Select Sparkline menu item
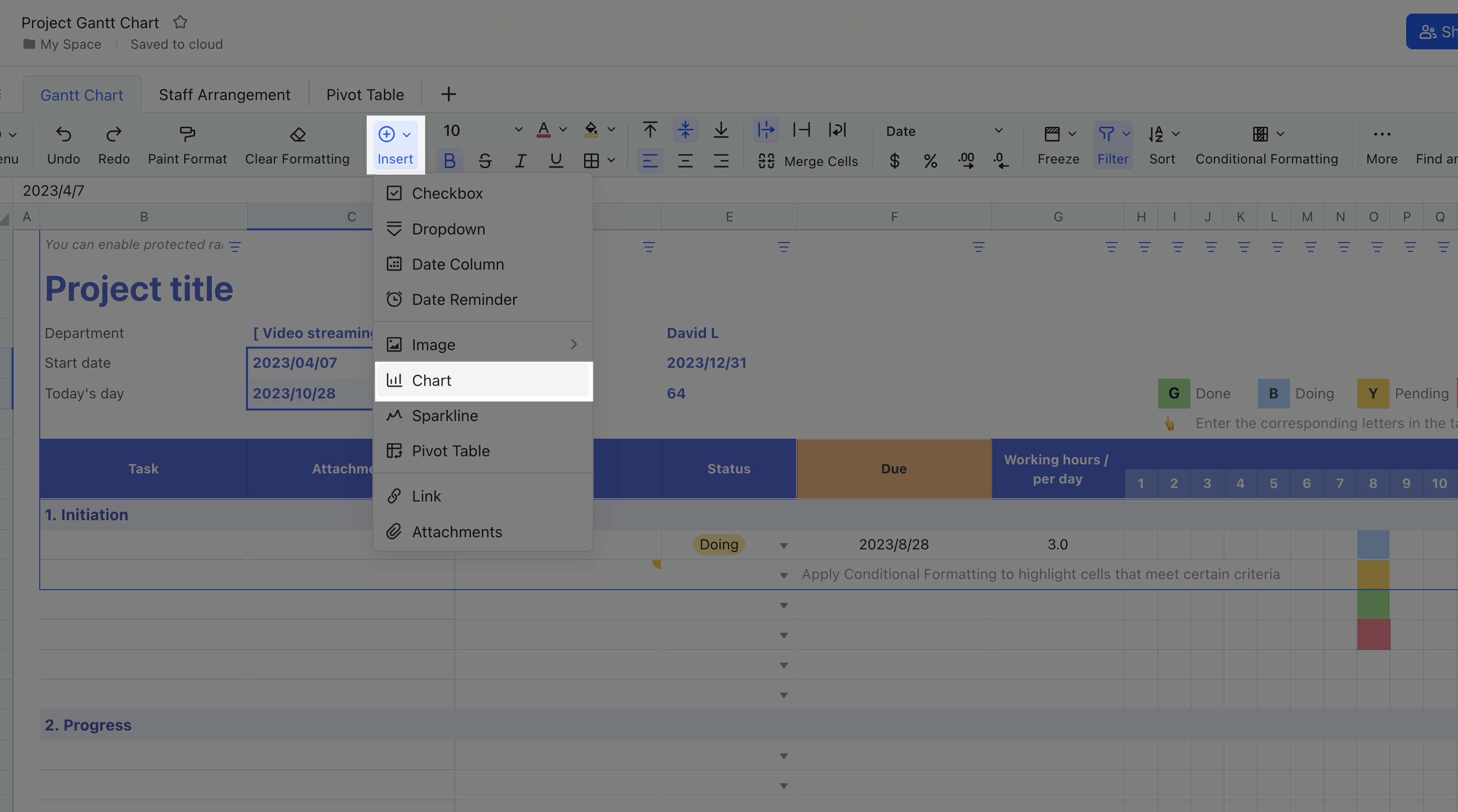Screen dimensions: 1458x812 point(483,416)
